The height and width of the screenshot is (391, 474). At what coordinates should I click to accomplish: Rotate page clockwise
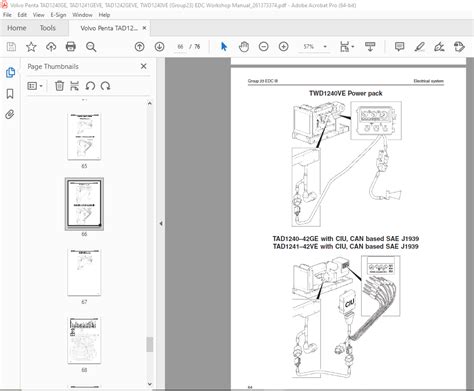pyautogui.click(x=105, y=86)
